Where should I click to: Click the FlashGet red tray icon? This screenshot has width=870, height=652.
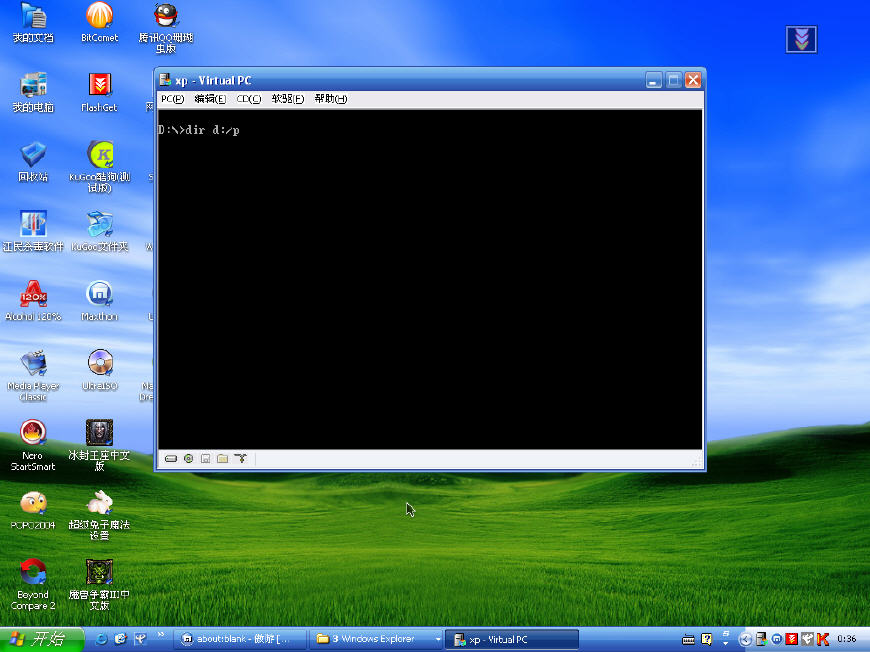tap(792, 640)
